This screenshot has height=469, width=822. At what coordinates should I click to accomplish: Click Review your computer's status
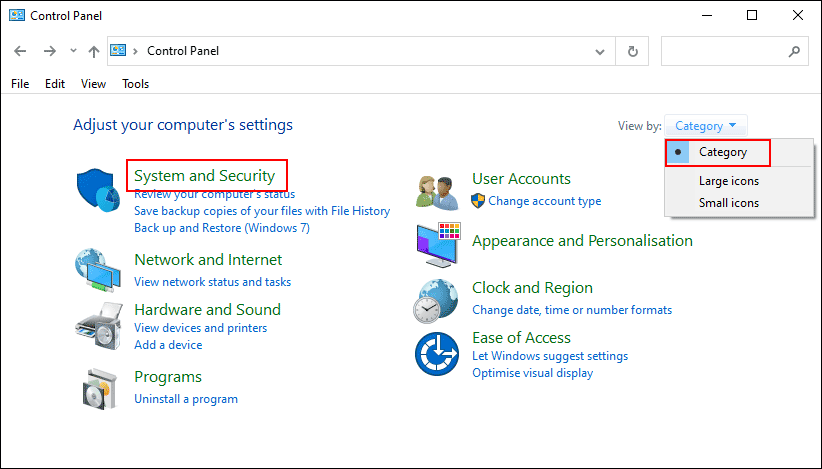pyautogui.click(x=214, y=194)
